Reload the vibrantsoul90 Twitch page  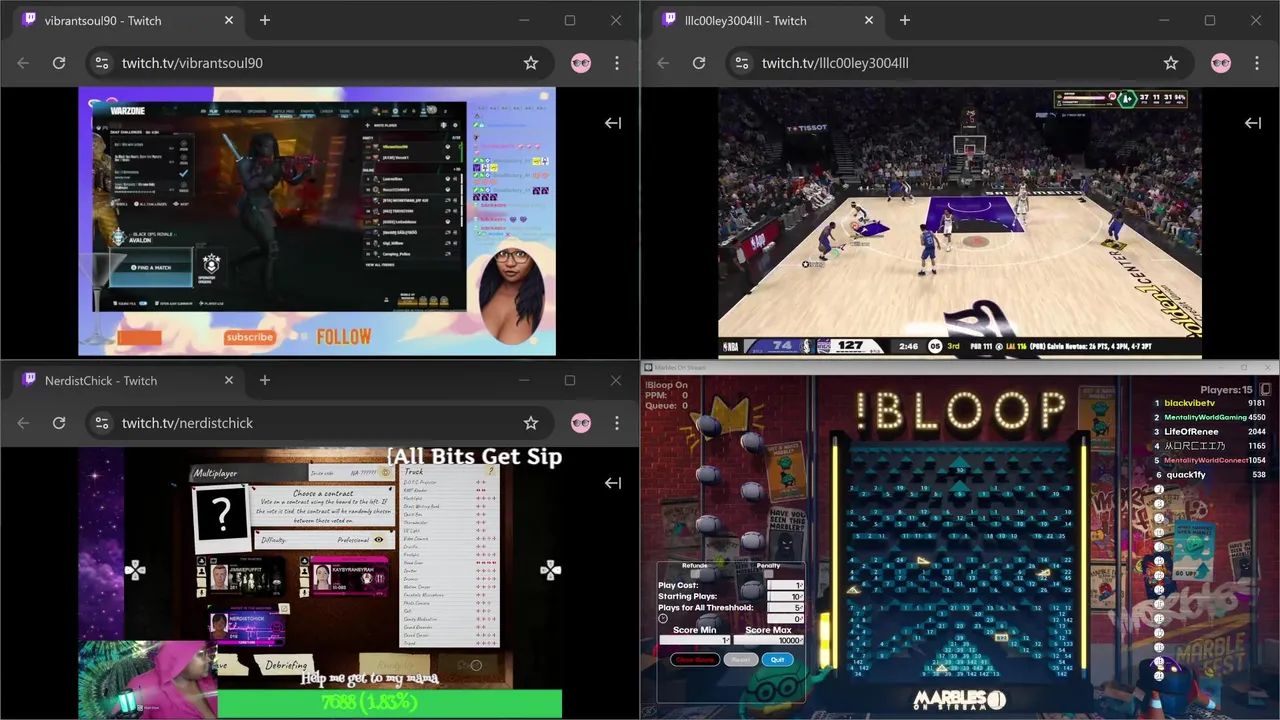(x=59, y=63)
